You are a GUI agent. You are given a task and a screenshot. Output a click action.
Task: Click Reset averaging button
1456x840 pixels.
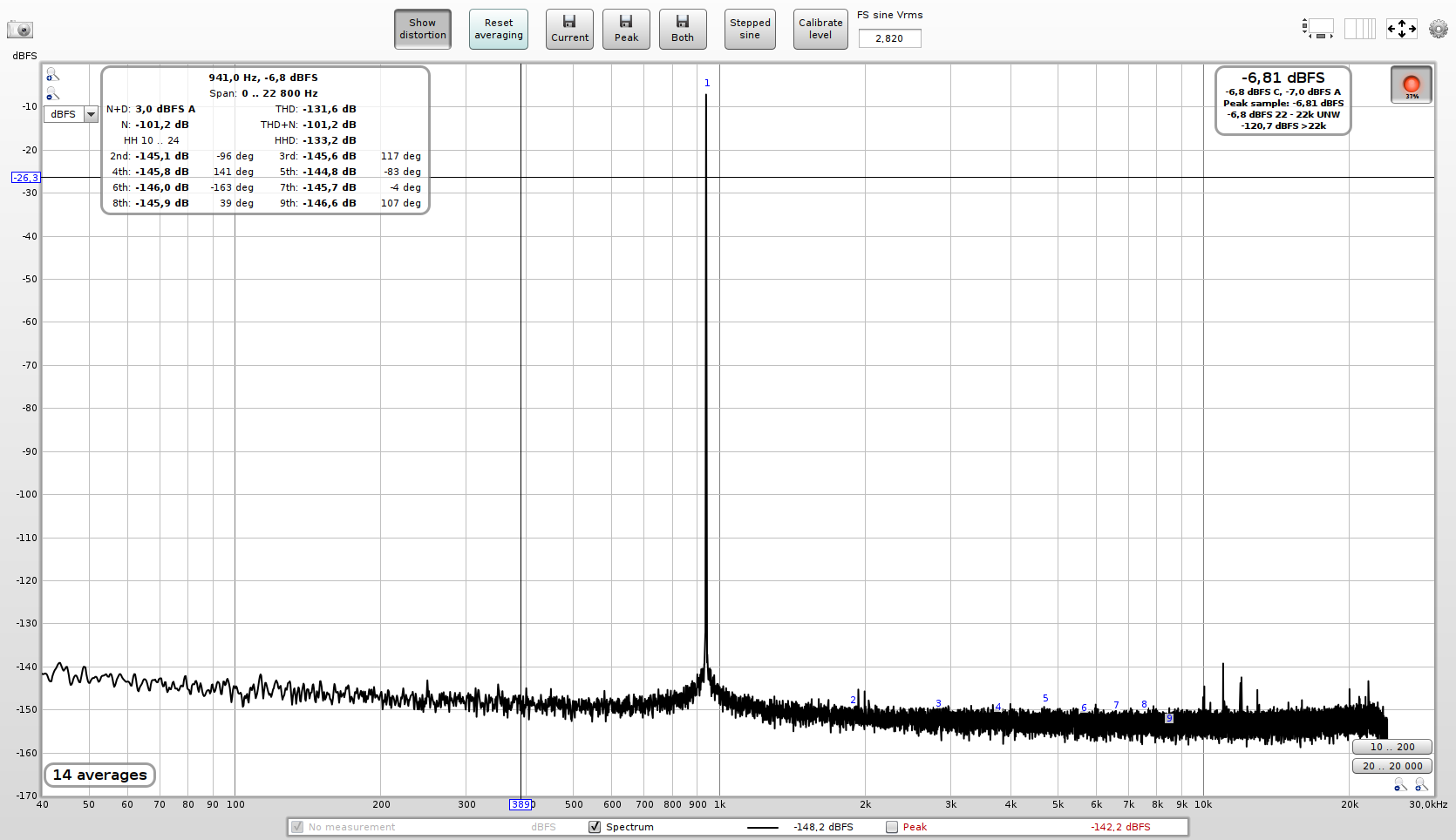tap(499, 29)
